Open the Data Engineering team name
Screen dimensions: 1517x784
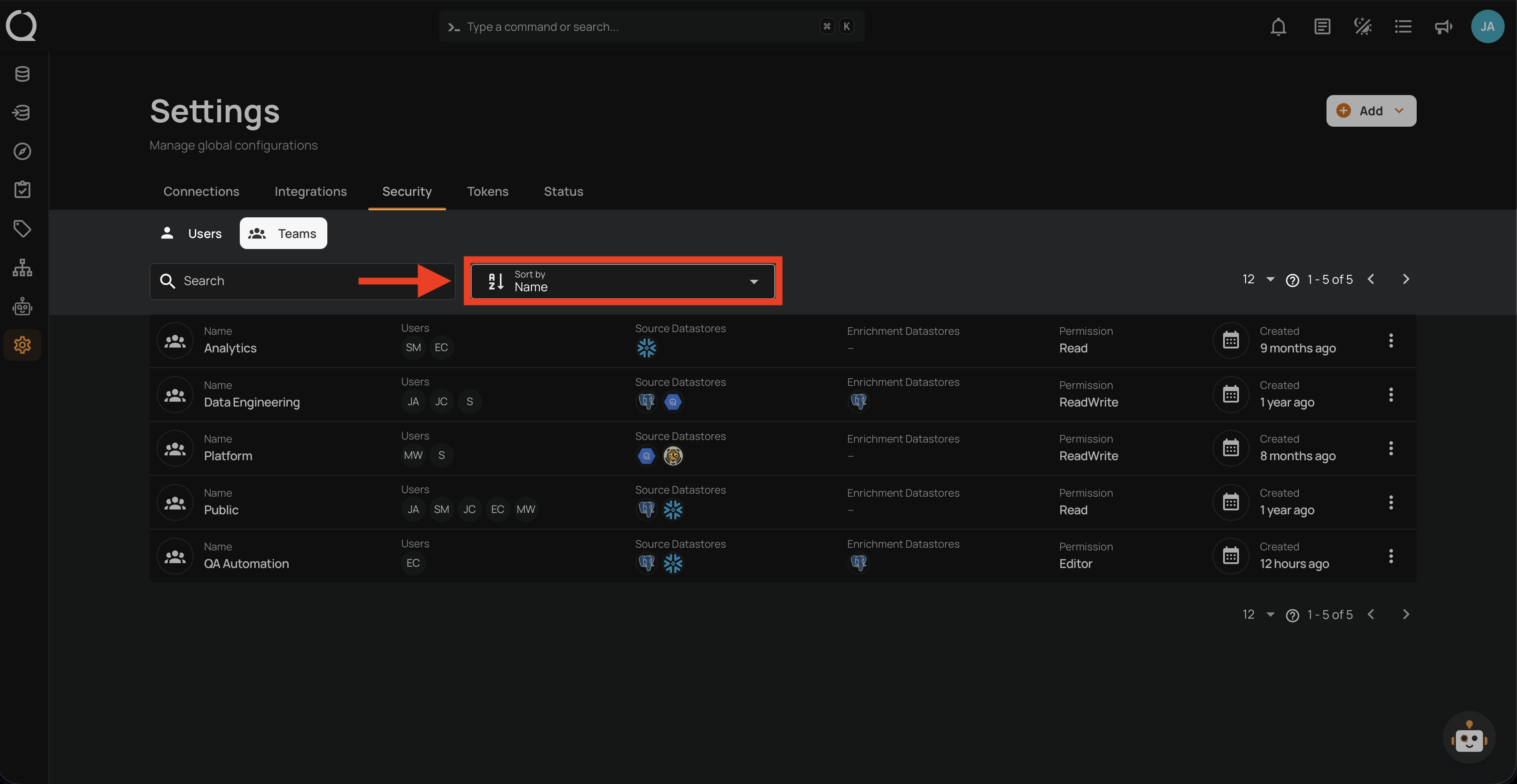click(252, 402)
